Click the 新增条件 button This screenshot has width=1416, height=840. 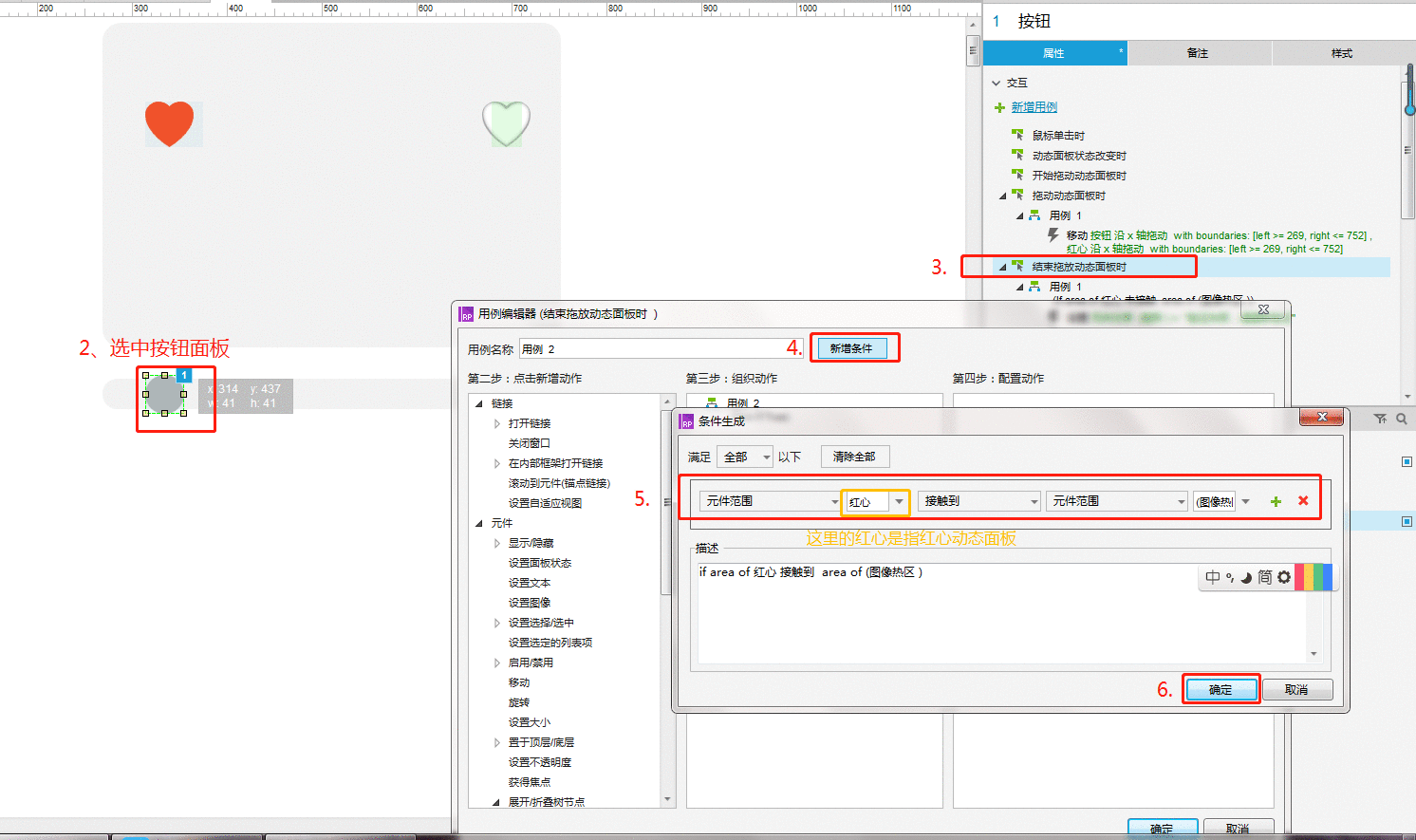pos(851,348)
